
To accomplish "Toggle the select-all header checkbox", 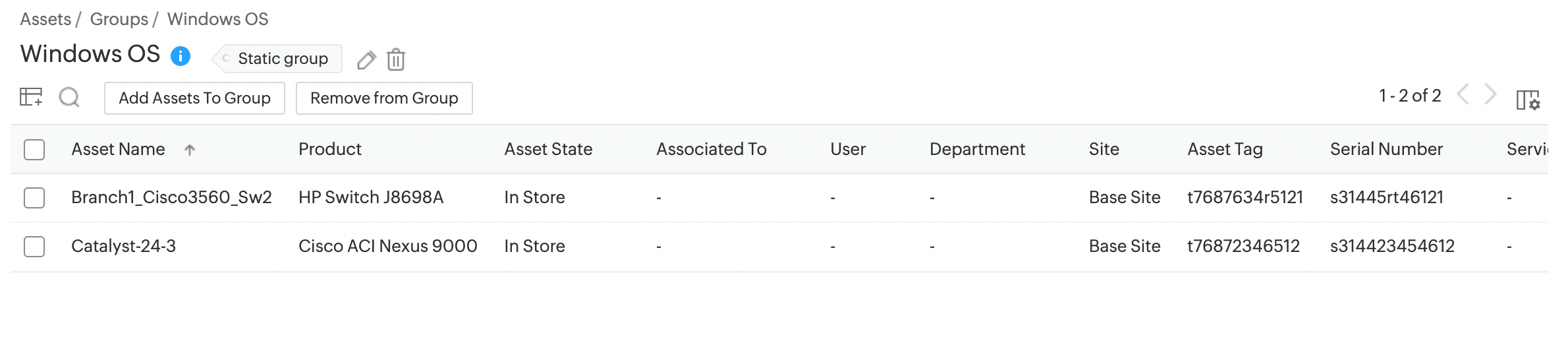I will click(x=34, y=150).
